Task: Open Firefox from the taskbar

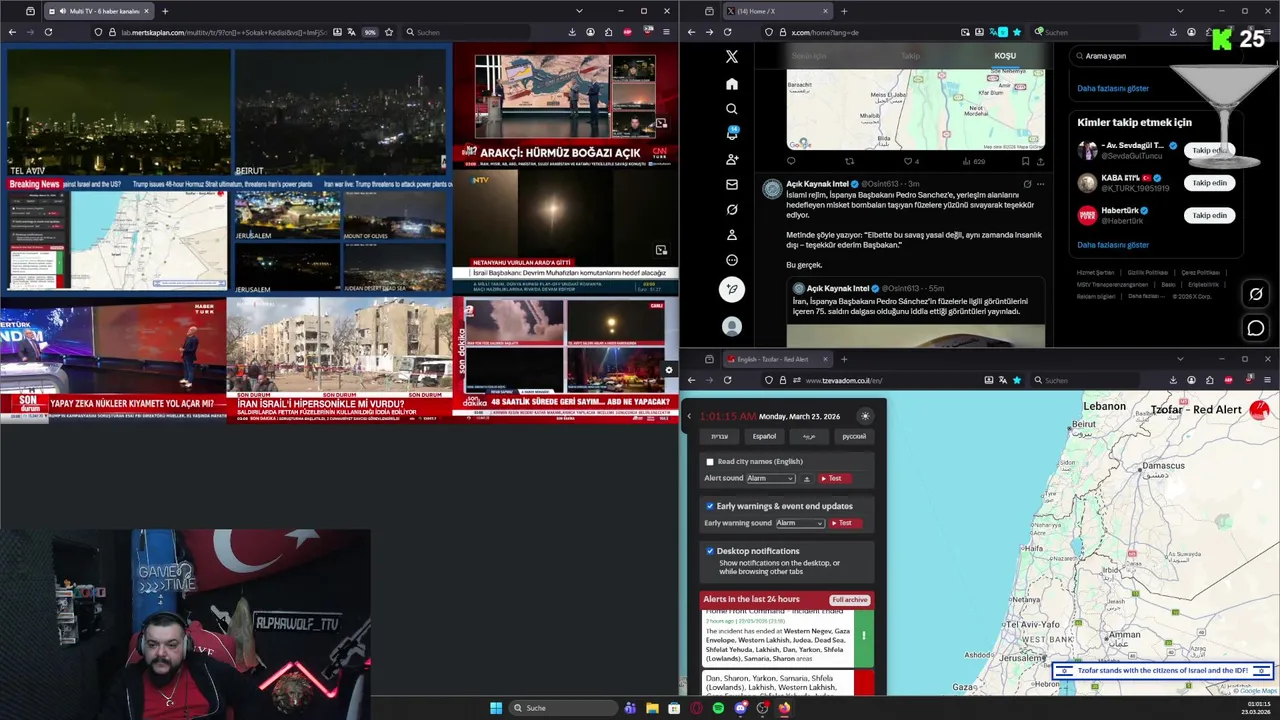Action: (784, 708)
